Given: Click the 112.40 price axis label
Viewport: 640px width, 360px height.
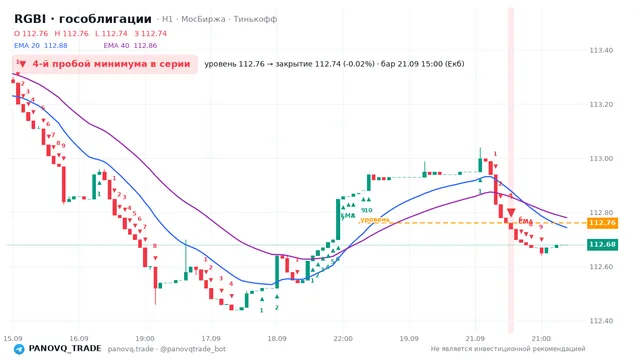Looking at the screenshot, I should 601,321.
